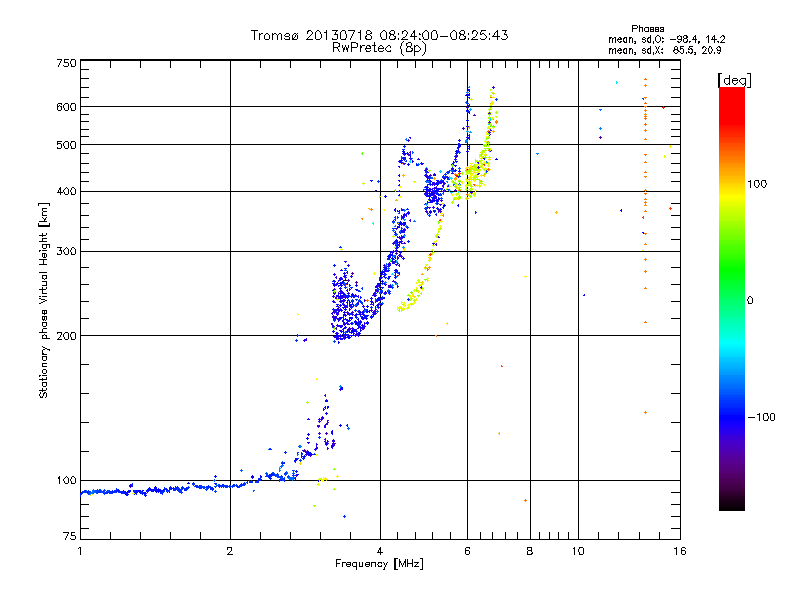
Task: Select the 'mean, sd,O: -98.4, 14.2' line
Action: point(666,39)
